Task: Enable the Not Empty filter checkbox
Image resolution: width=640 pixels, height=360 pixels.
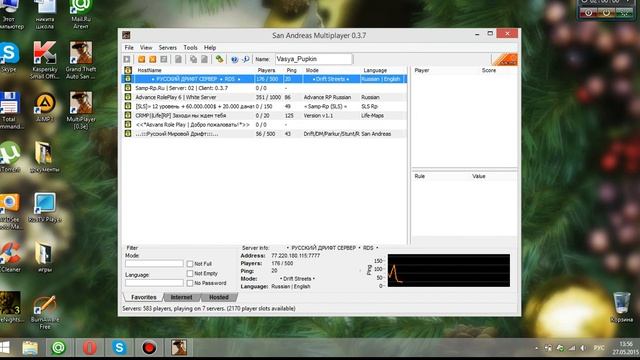Action: coord(190,273)
